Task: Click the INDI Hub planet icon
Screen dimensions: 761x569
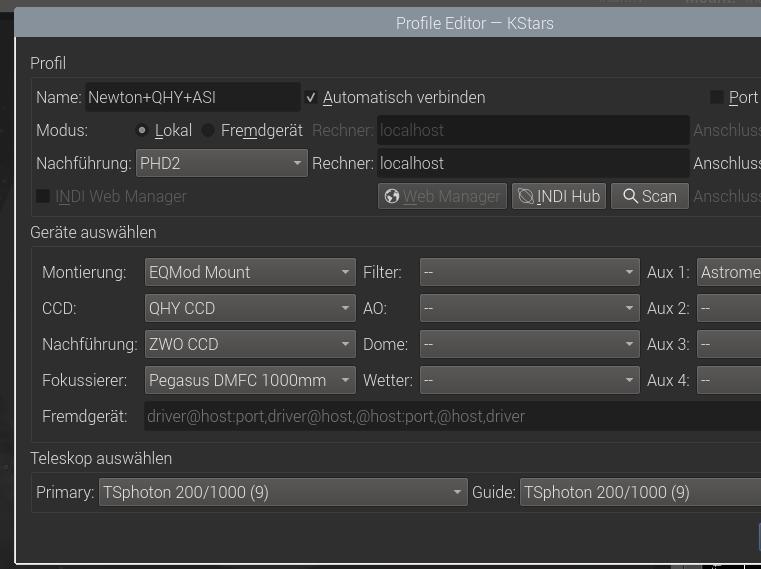Action: pos(526,196)
